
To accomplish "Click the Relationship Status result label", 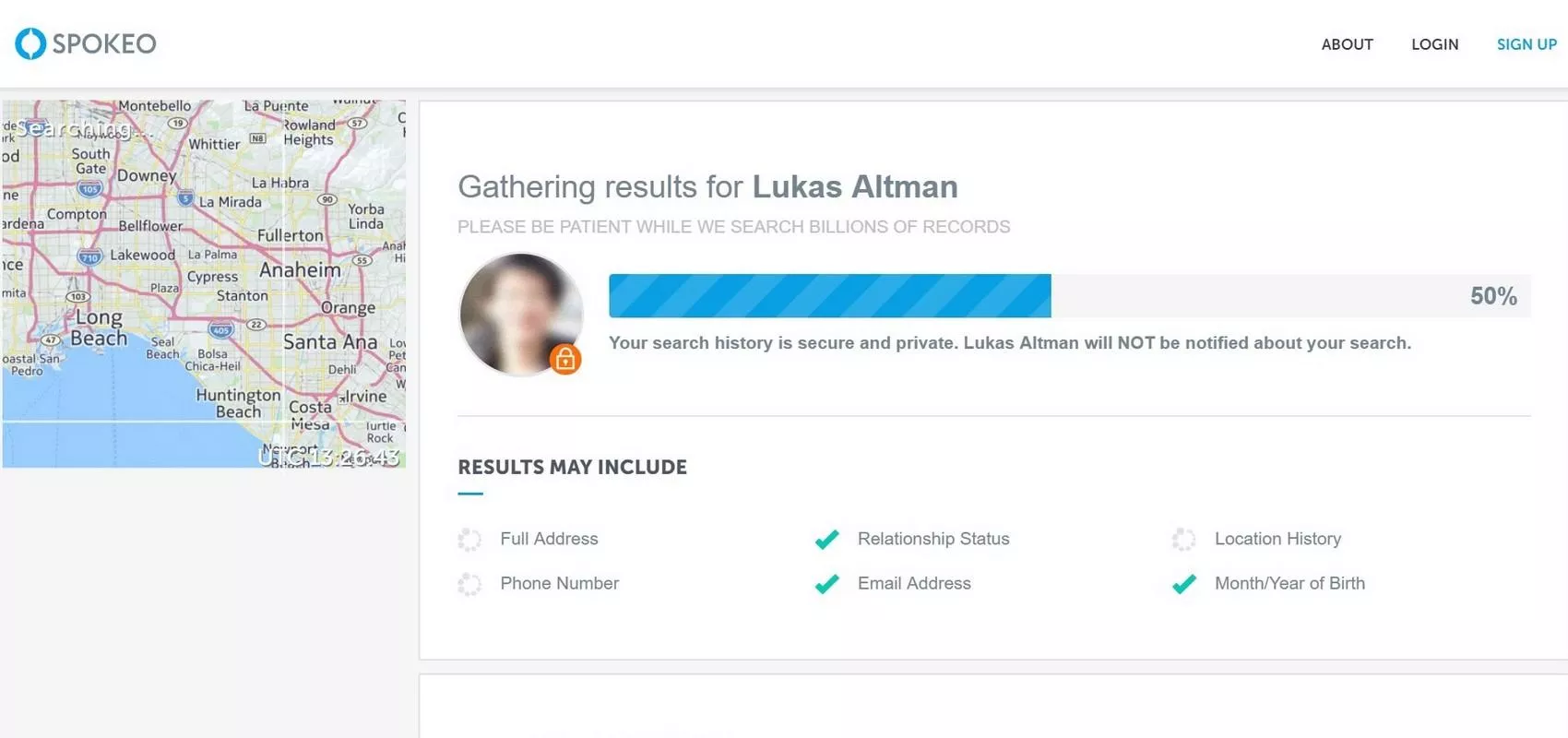I will (933, 539).
